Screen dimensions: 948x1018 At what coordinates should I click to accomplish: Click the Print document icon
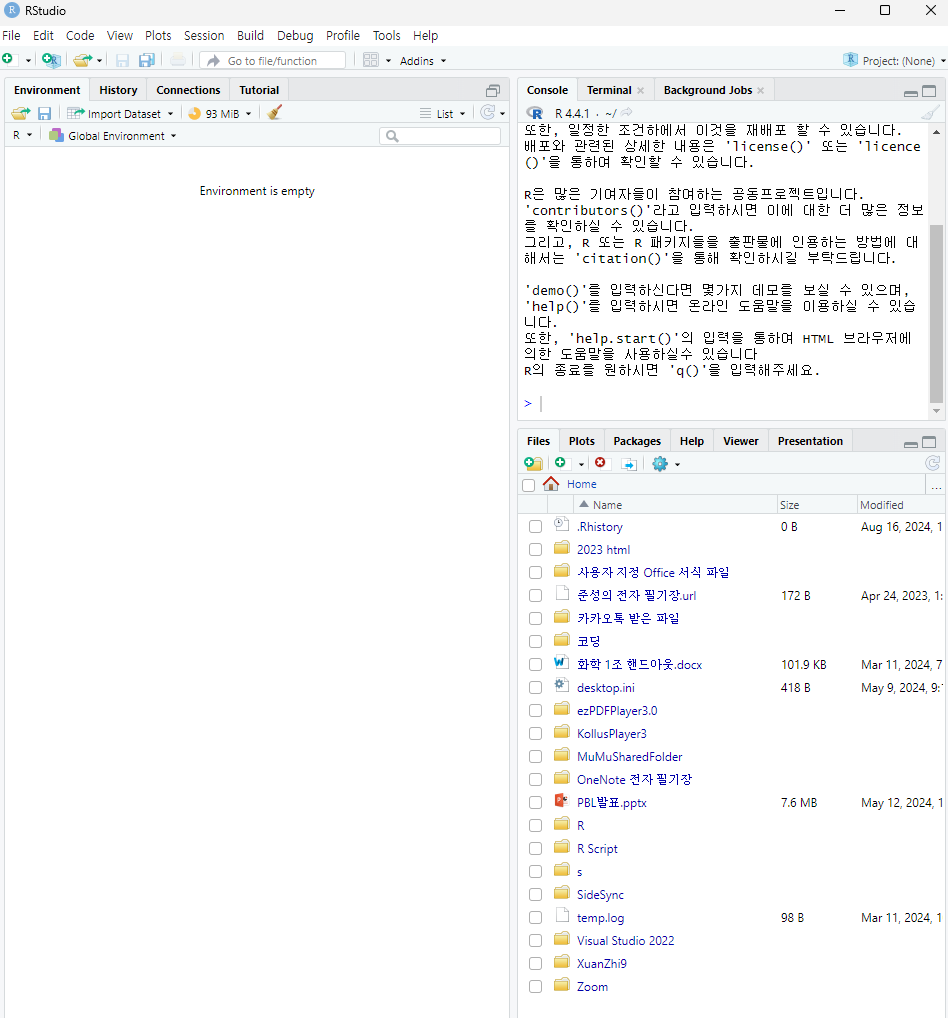177,60
